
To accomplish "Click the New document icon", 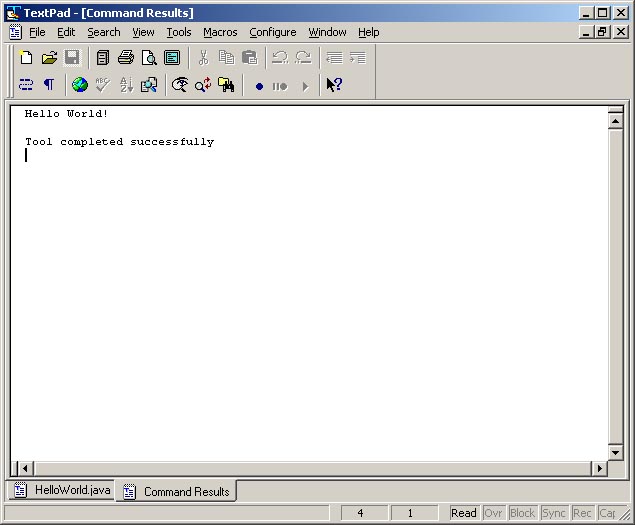I will pos(26,58).
